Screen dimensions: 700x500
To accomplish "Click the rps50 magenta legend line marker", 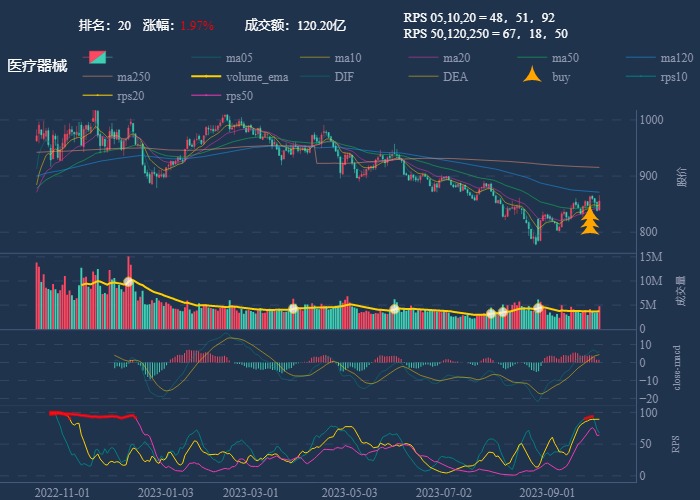I will [x=206, y=96].
